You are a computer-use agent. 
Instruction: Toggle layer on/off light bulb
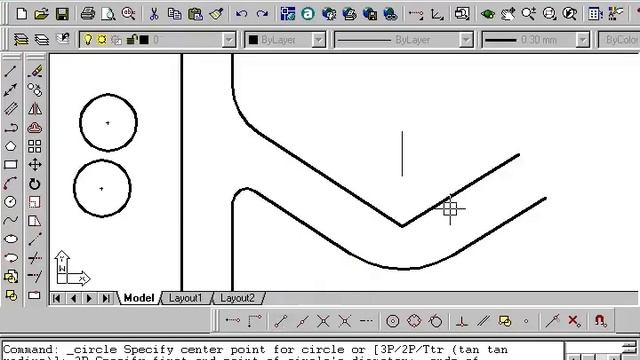coord(87,40)
